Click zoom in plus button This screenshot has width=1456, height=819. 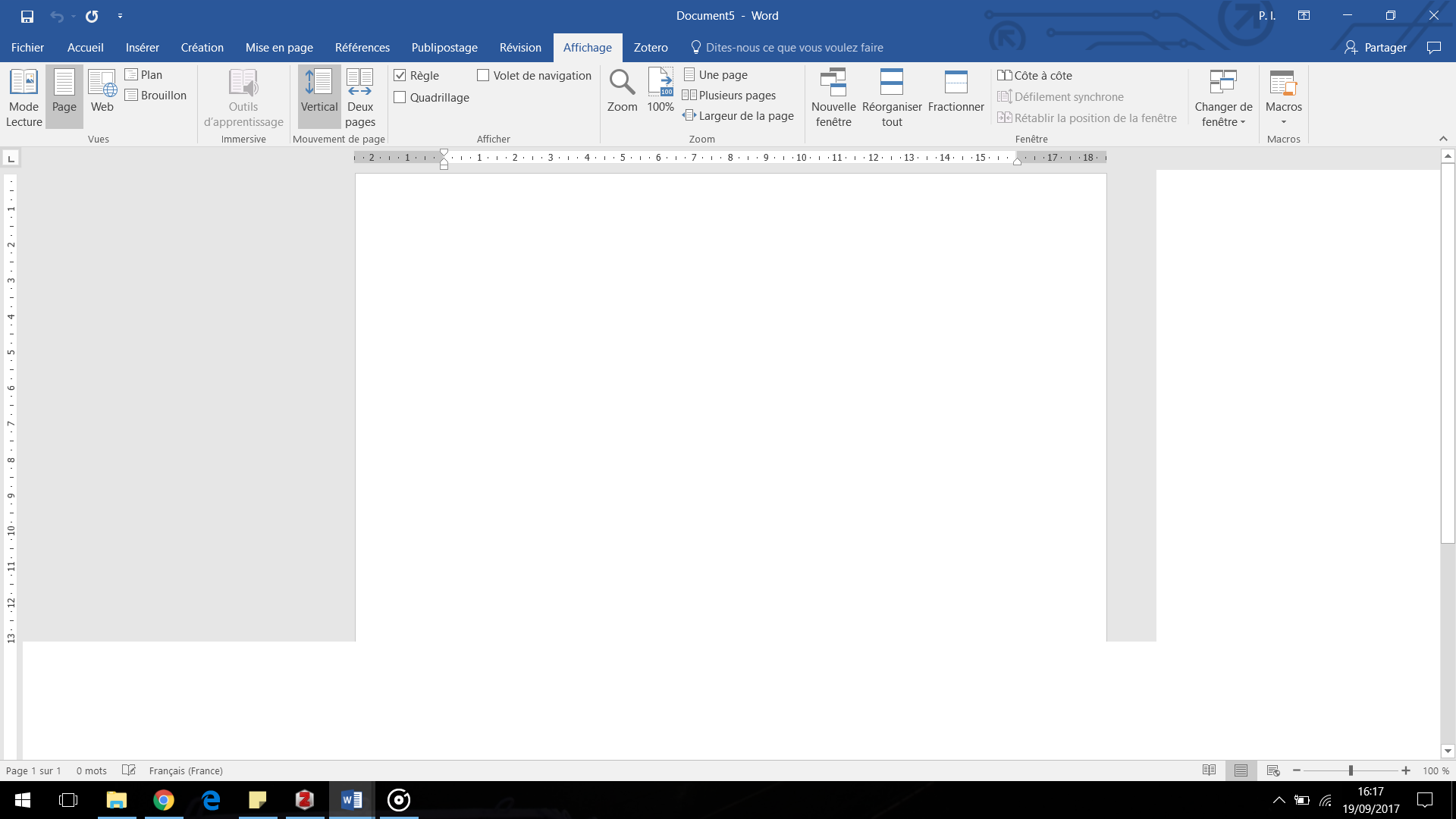1406,770
